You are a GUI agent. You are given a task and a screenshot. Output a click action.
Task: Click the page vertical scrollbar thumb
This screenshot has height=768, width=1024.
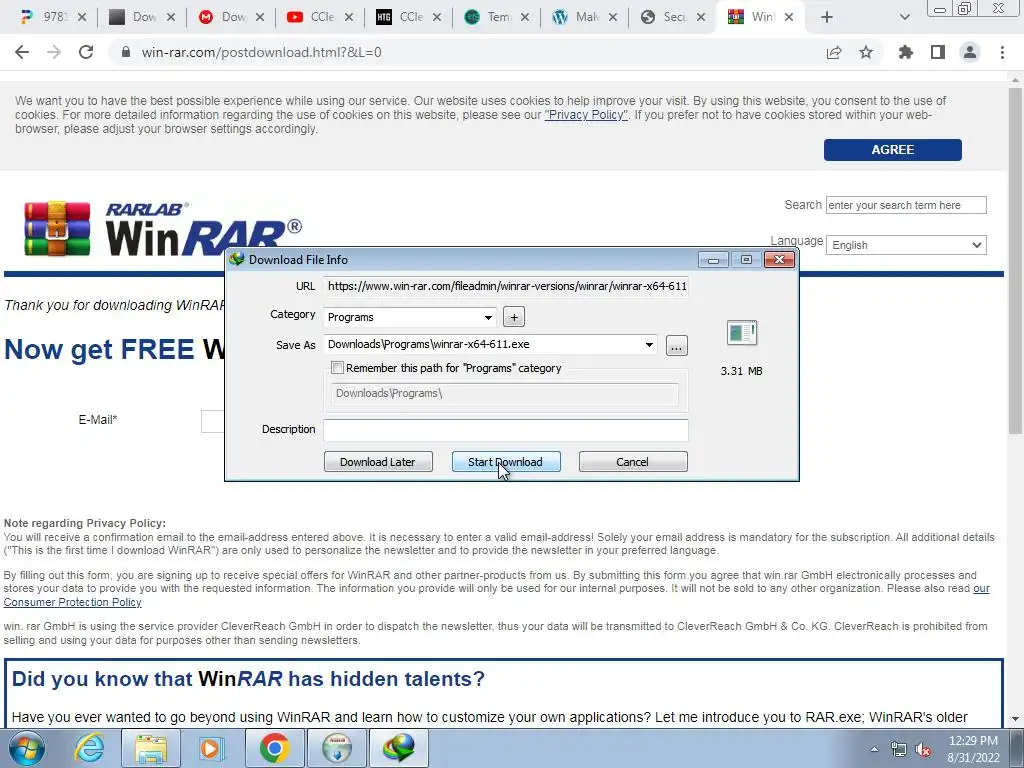pyautogui.click(x=1015, y=260)
